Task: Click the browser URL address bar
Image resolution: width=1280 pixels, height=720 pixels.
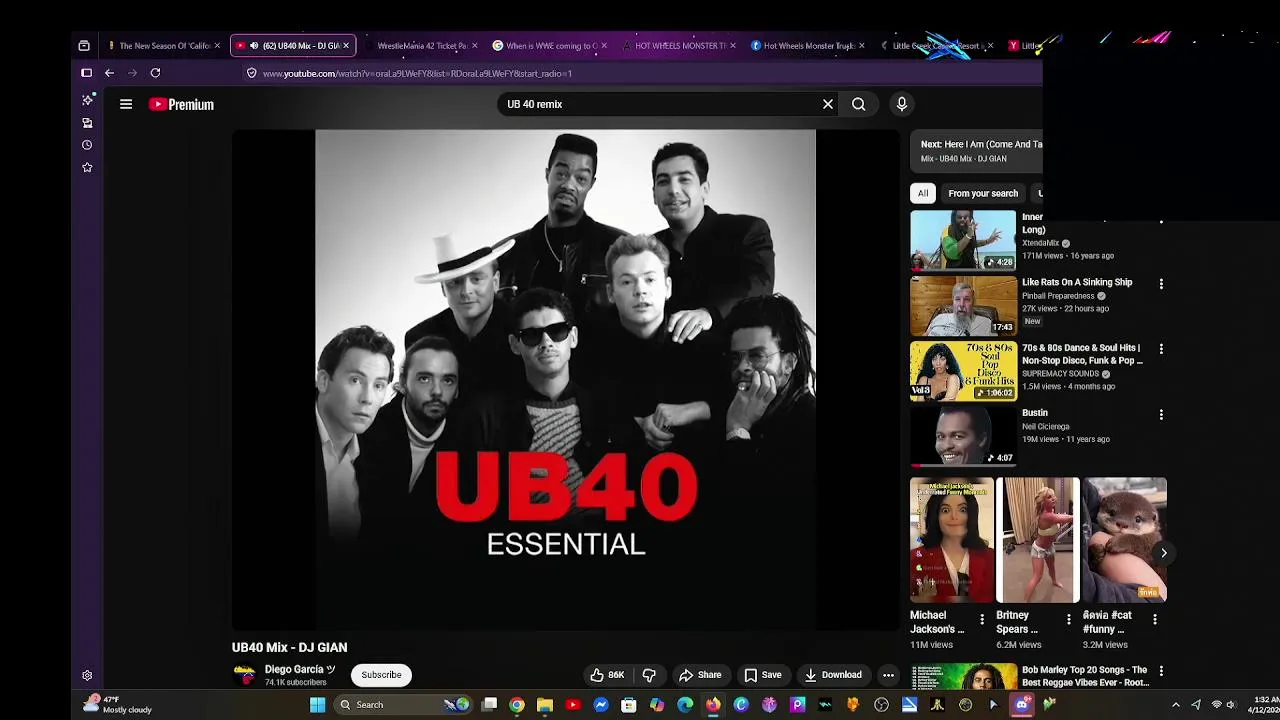Action: pos(640,73)
